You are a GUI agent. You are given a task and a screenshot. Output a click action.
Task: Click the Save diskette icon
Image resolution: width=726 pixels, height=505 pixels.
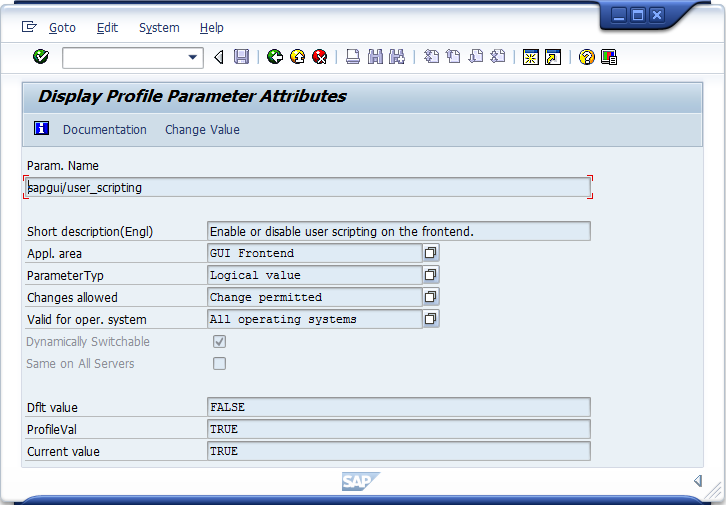[241, 57]
